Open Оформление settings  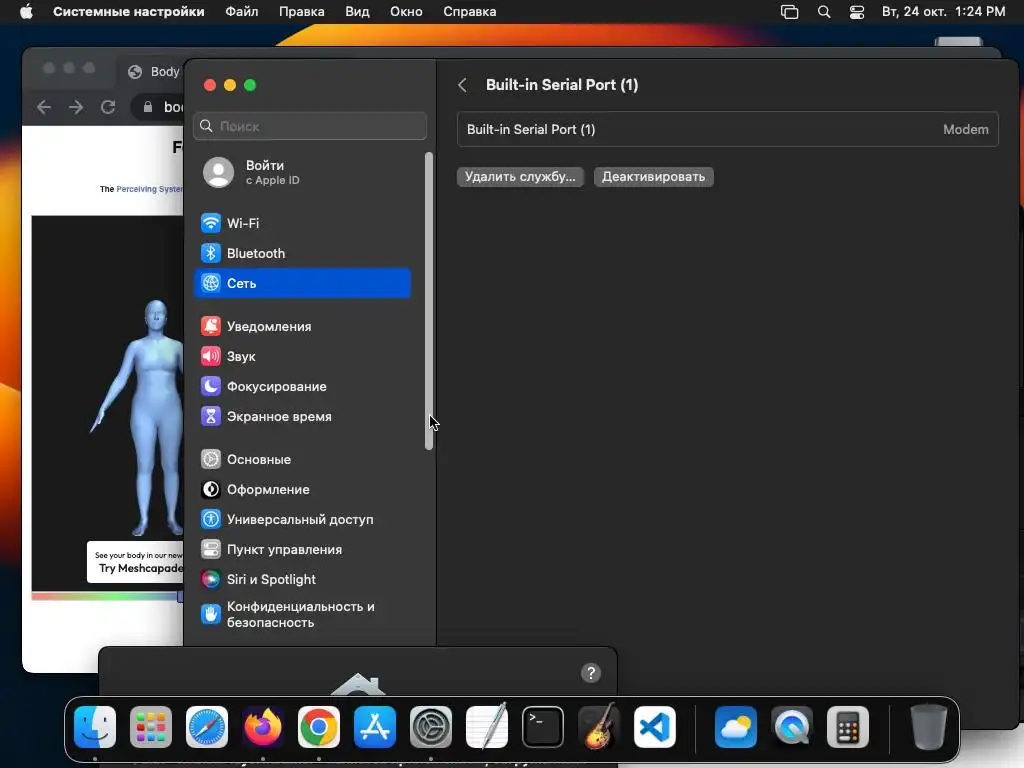tap(302, 490)
